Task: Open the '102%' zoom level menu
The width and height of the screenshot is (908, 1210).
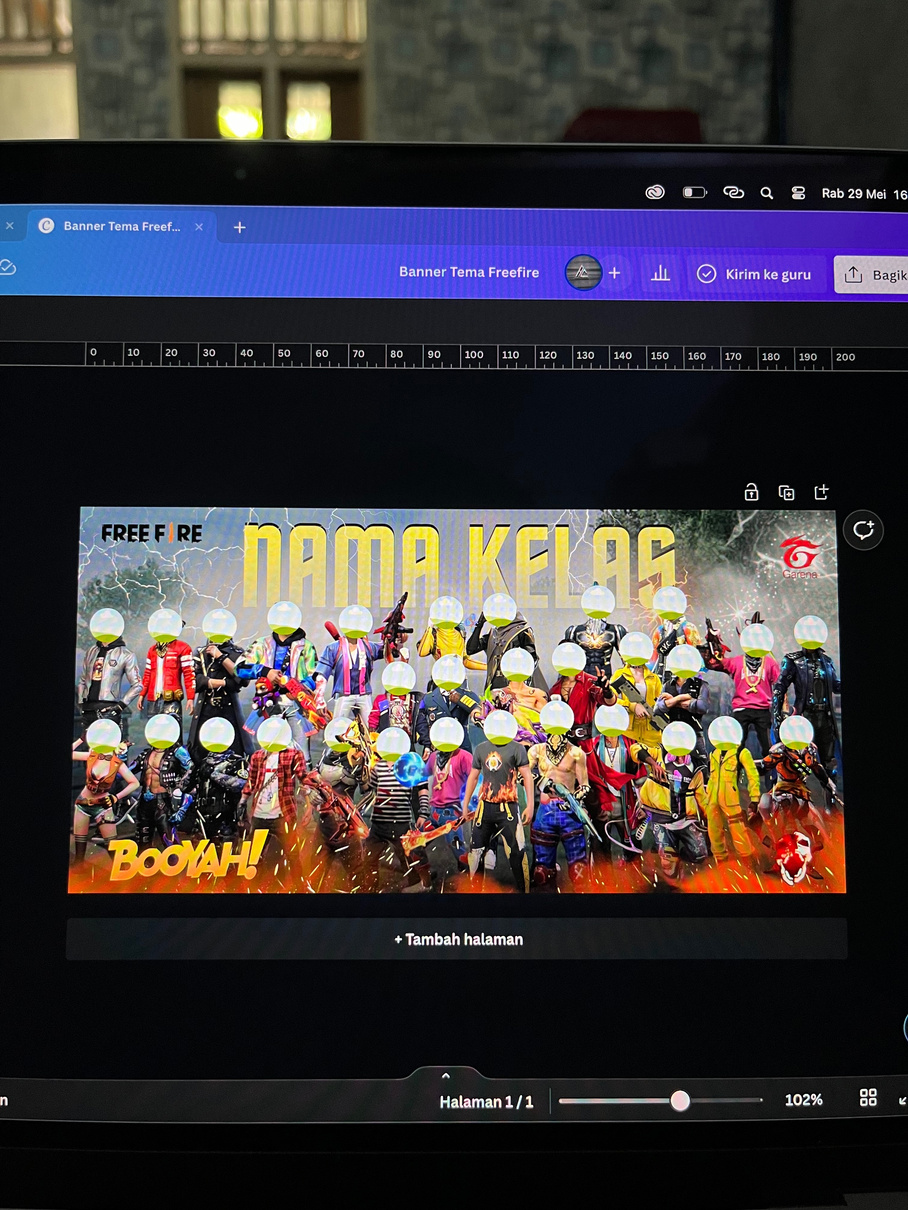Action: coord(803,1100)
